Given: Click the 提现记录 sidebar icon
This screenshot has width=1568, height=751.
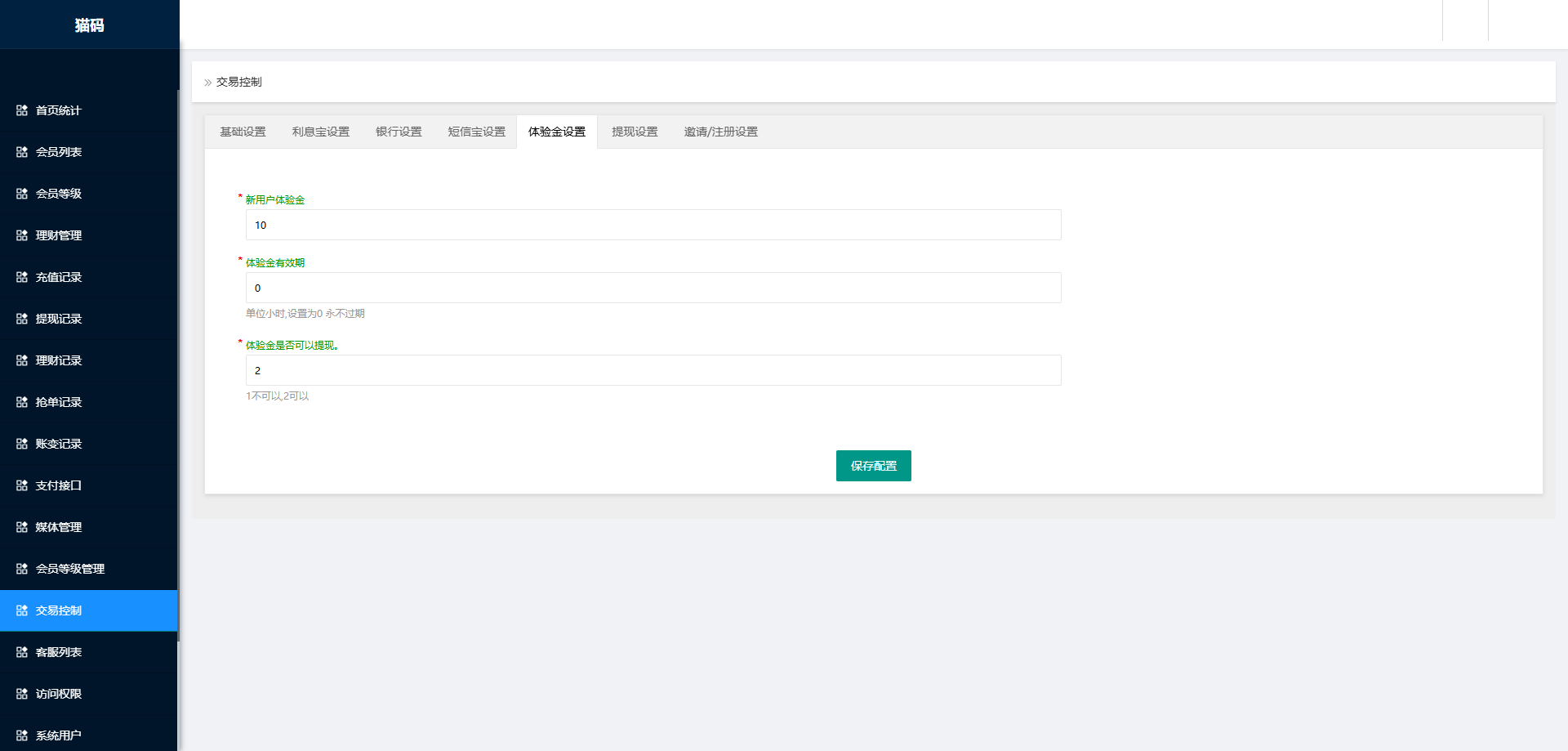Looking at the screenshot, I should (x=21, y=319).
